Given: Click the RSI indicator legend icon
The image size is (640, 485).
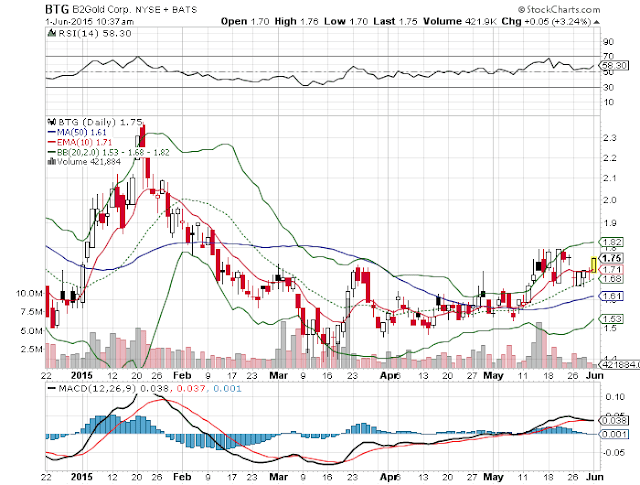Looking at the screenshot, I should click(51, 33).
